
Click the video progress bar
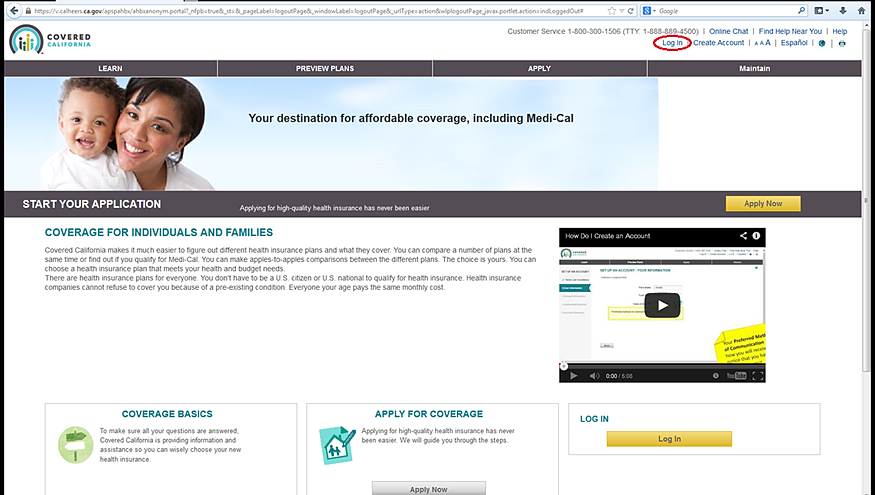click(662, 366)
